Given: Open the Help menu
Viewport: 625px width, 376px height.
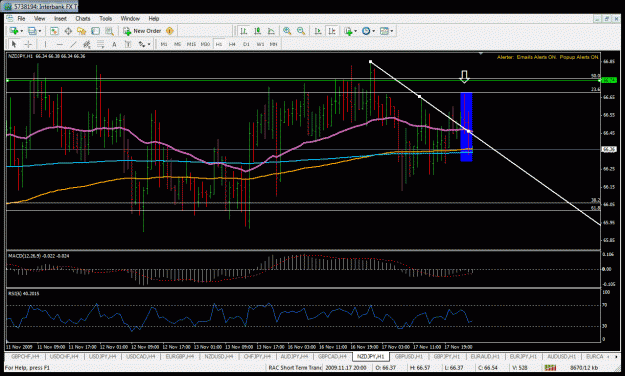Looking at the screenshot, I should coord(154,18).
